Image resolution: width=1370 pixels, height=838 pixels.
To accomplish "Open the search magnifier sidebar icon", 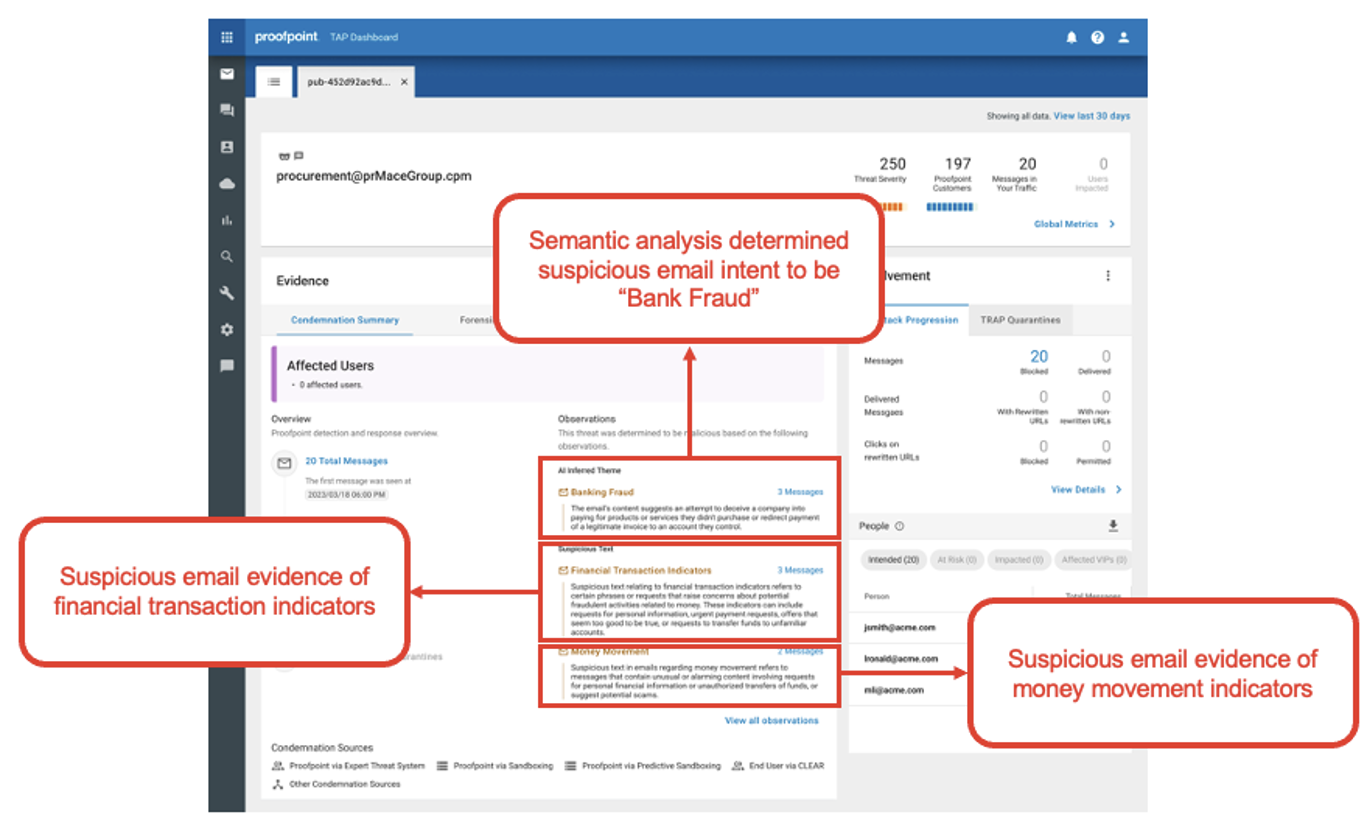I will (x=227, y=257).
